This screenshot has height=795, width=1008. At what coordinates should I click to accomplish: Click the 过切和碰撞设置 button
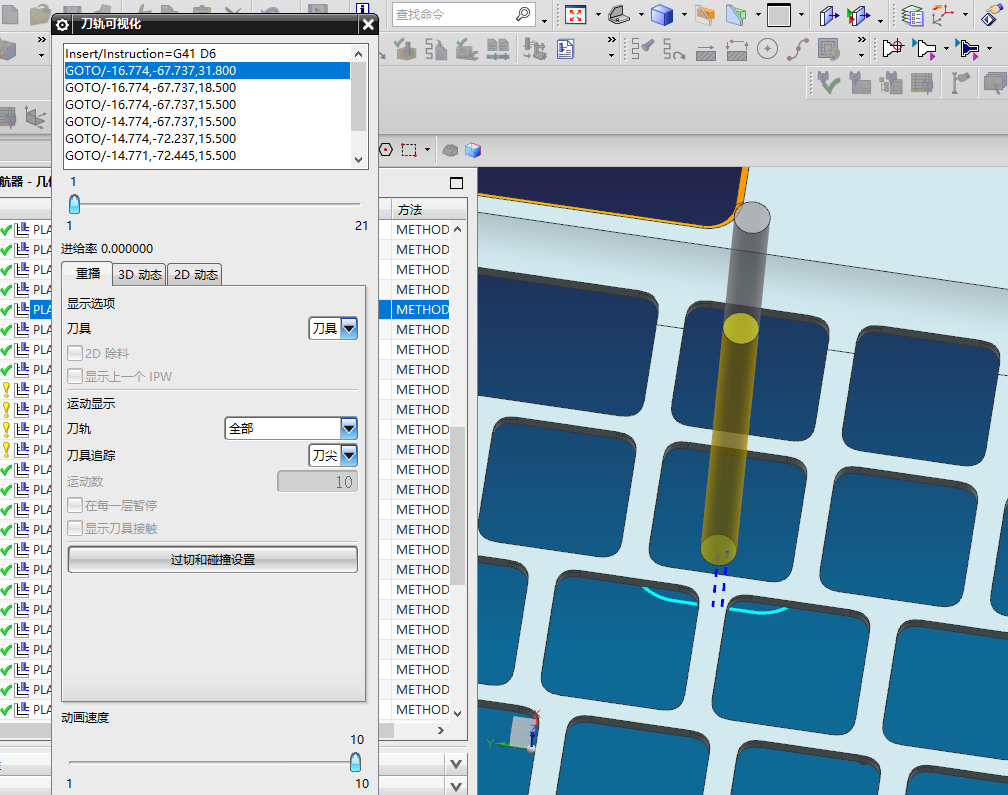(212, 560)
